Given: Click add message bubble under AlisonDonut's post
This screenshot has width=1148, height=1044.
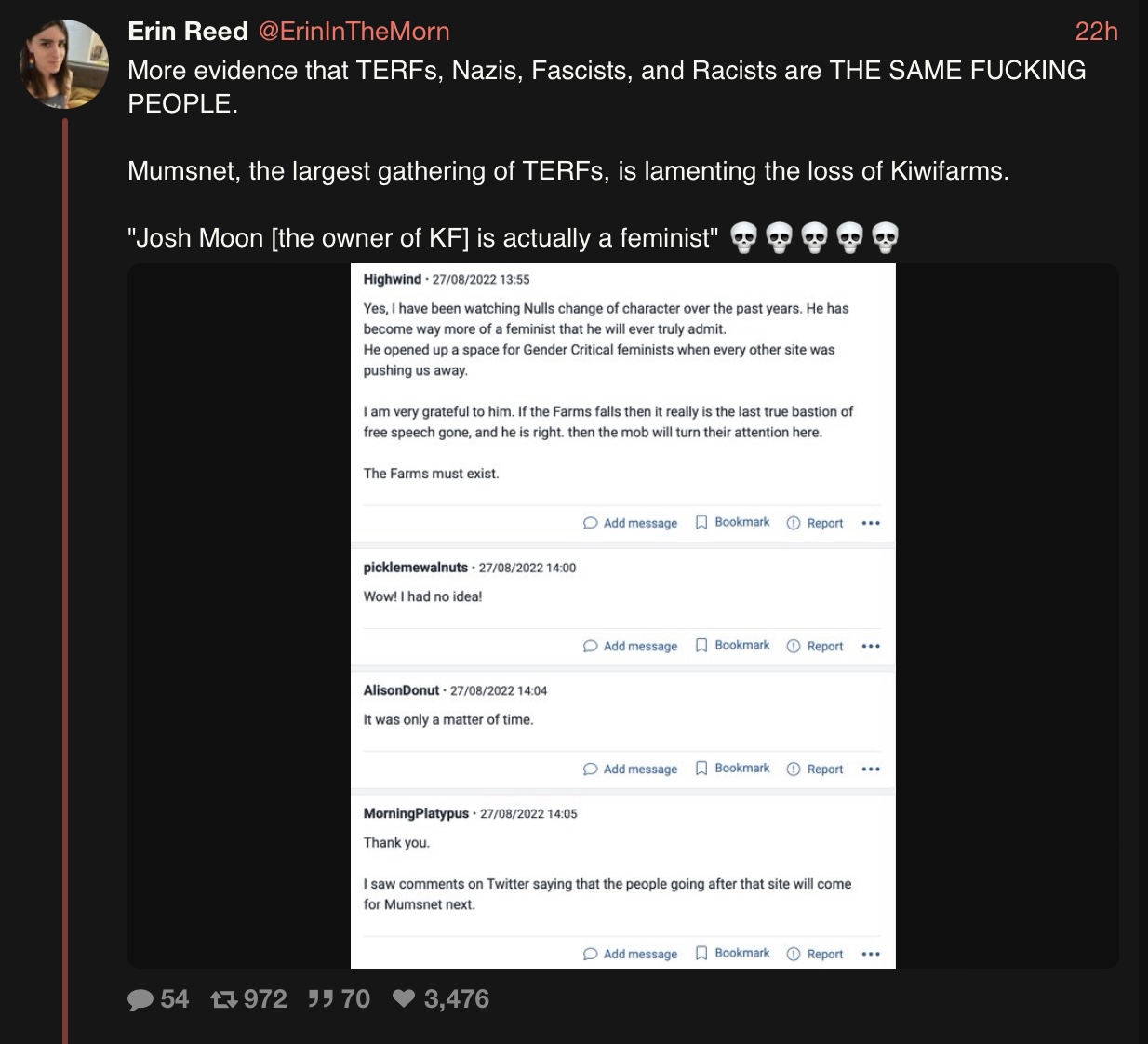Looking at the screenshot, I should pyautogui.click(x=590, y=769).
